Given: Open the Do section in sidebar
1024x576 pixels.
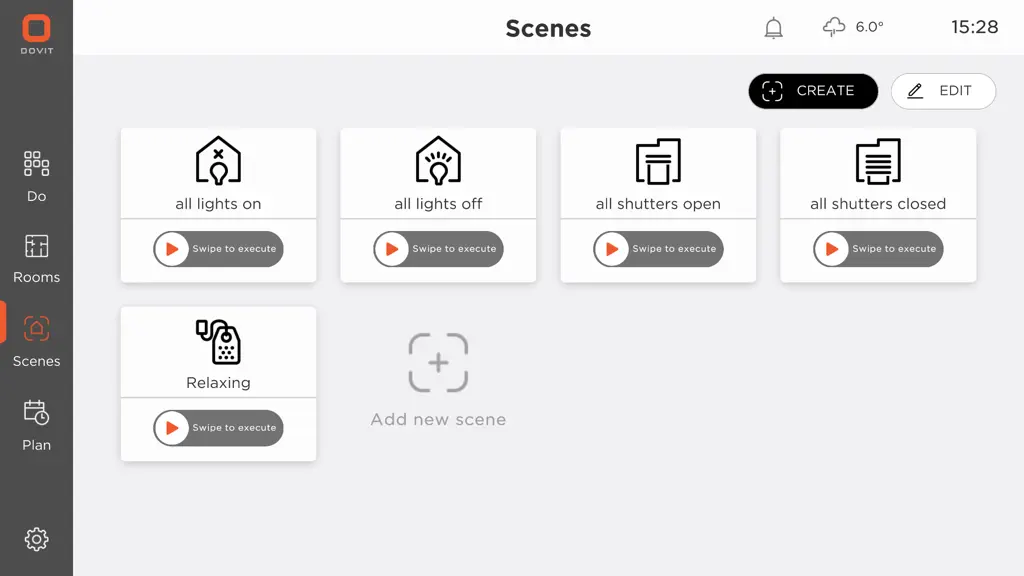Looking at the screenshot, I should point(37,176).
